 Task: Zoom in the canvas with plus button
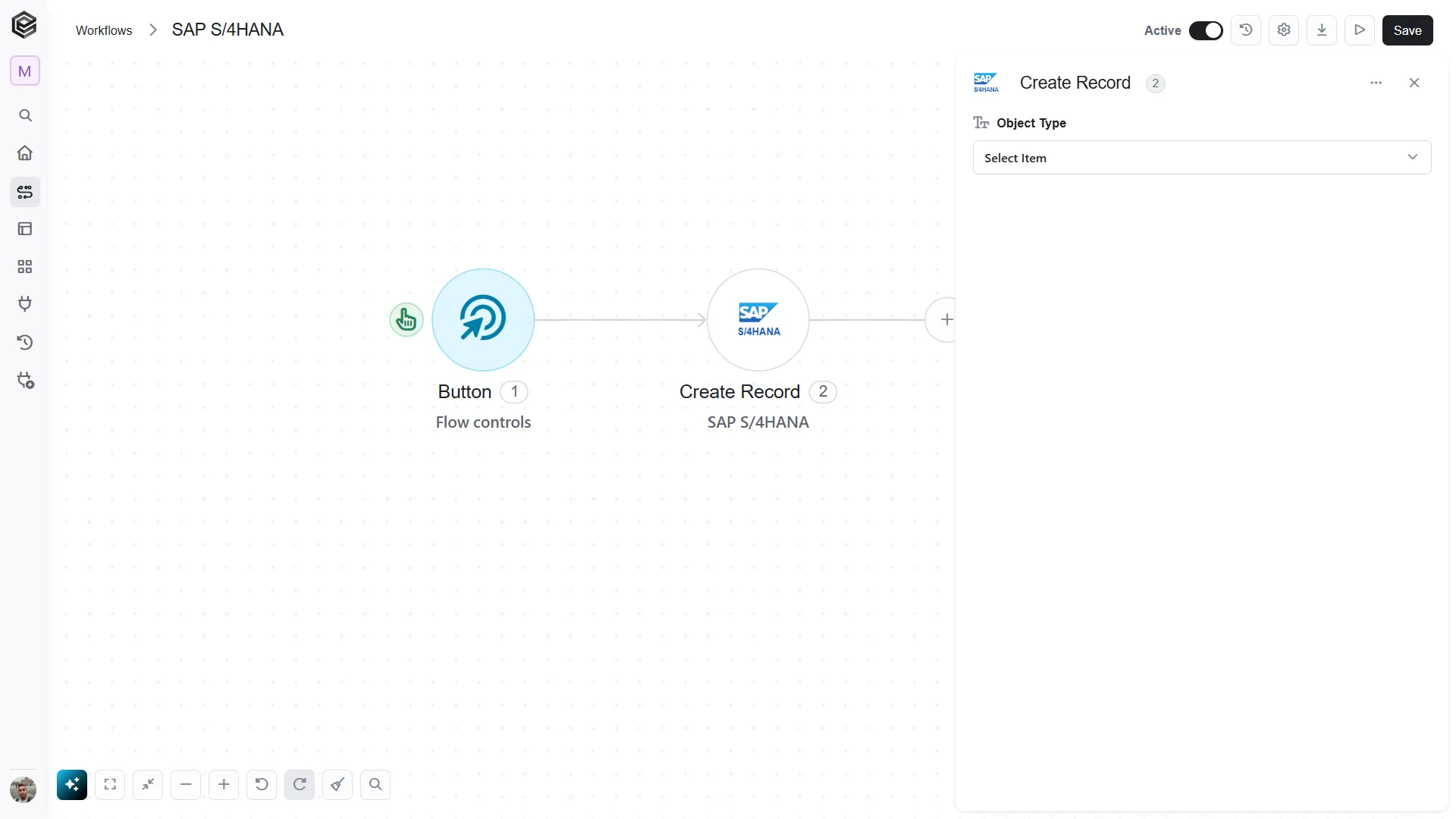tap(224, 785)
